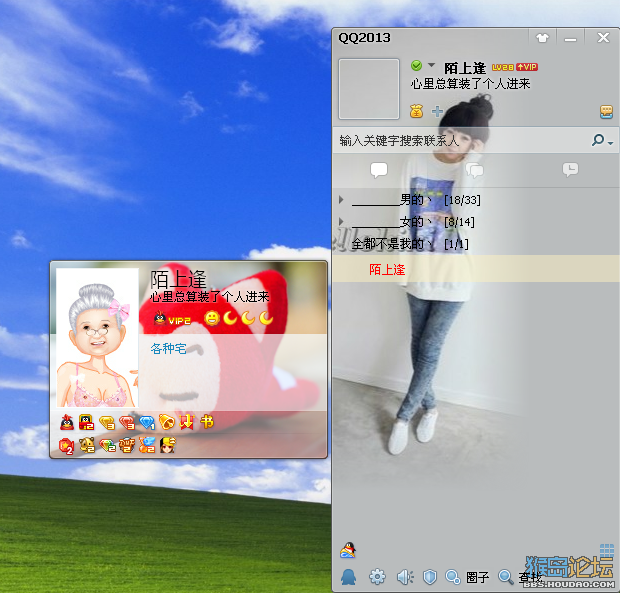The height and width of the screenshot is (593, 620).
Task: Click the smiley level icon in card
Action: click(x=212, y=318)
